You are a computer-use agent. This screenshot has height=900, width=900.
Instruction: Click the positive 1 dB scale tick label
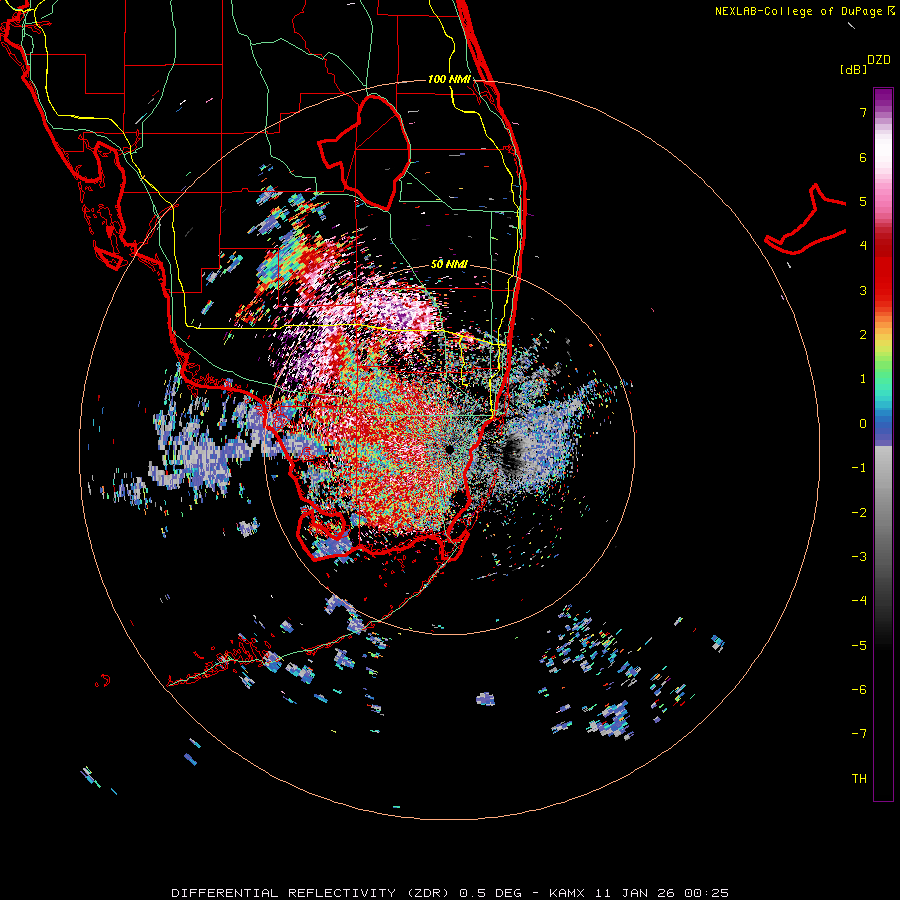click(x=863, y=379)
